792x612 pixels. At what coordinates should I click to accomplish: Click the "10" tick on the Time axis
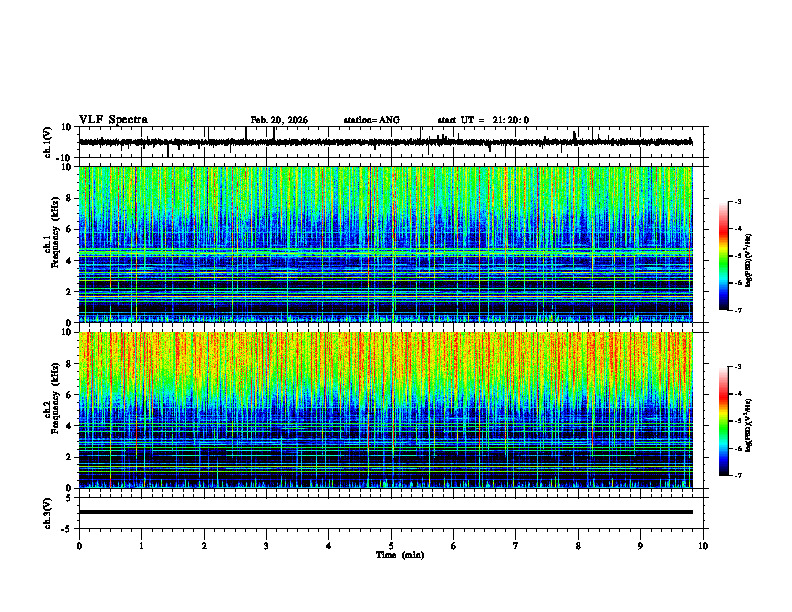703,546
